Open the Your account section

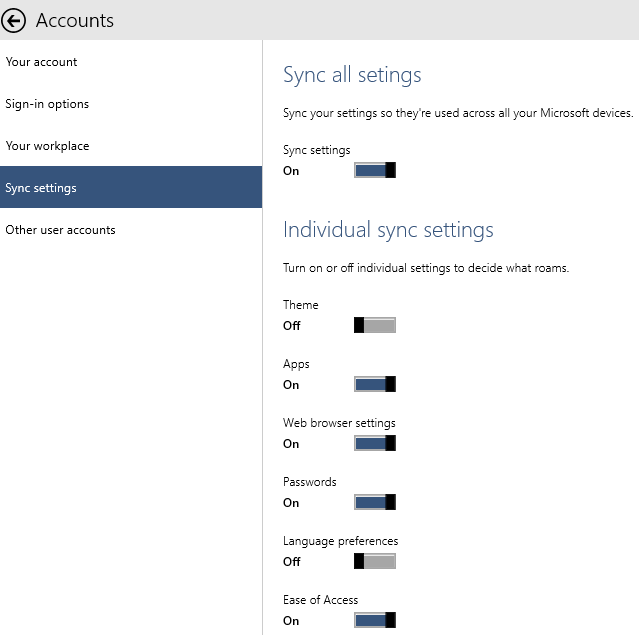[x=41, y=62]
